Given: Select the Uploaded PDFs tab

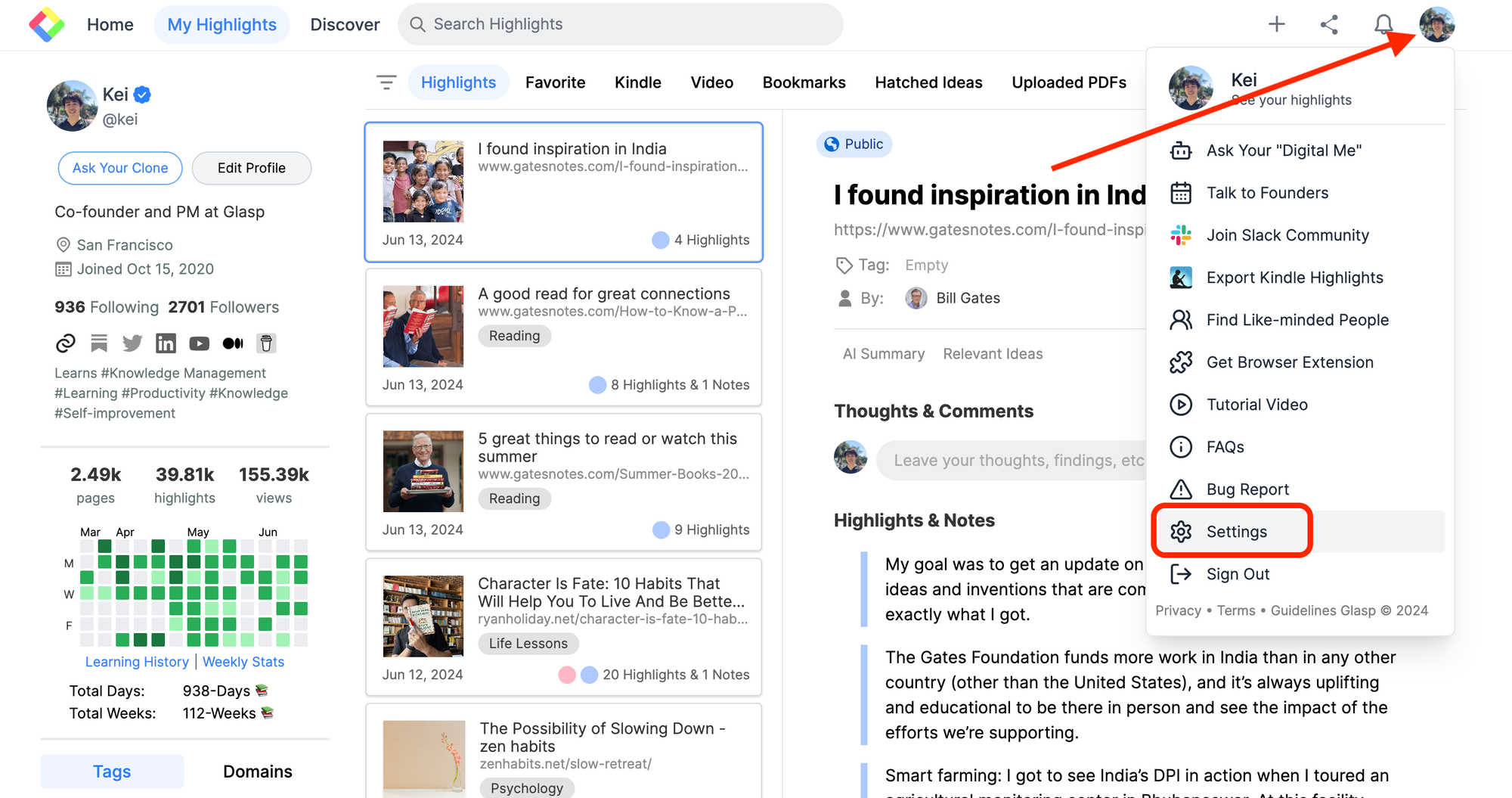Looking at the screenshot, I should pyautogui.click(x=1069, y=82).
